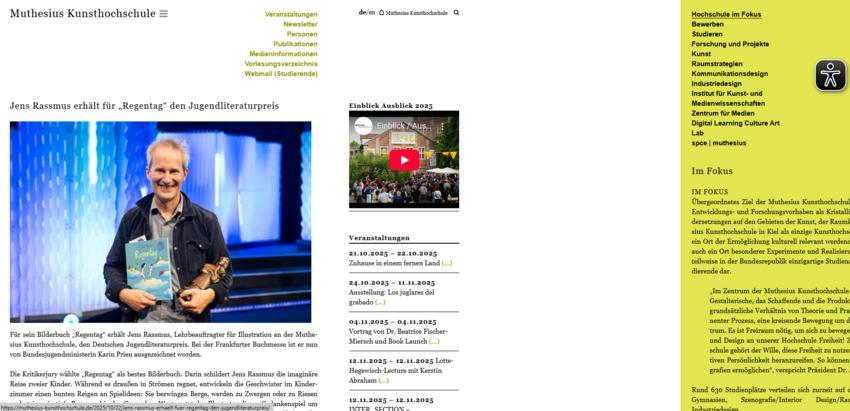
Task: Select Industriedesign in the yellow sidebar
Action: [716, 83]
